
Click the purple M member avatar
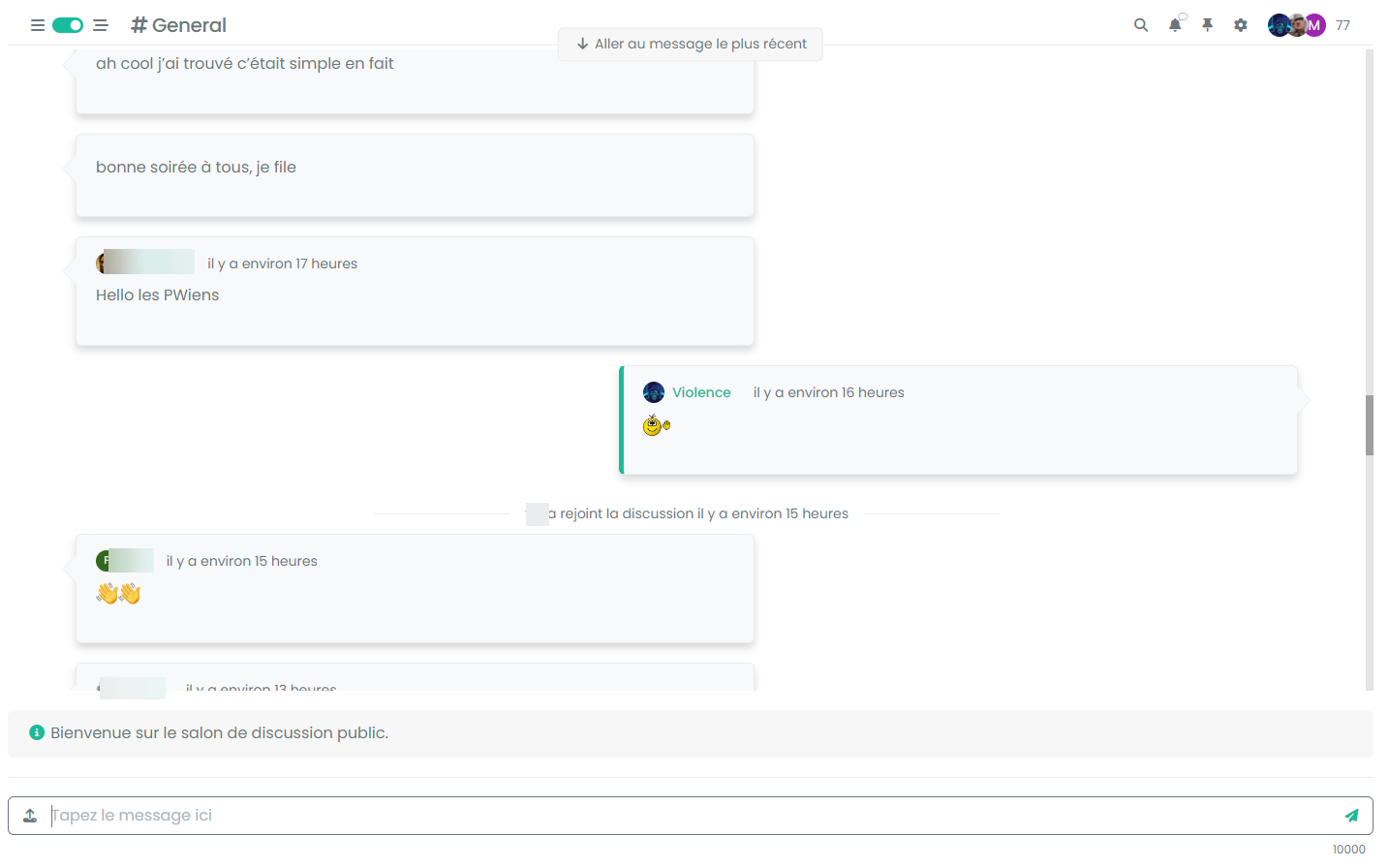point(1314,25)
